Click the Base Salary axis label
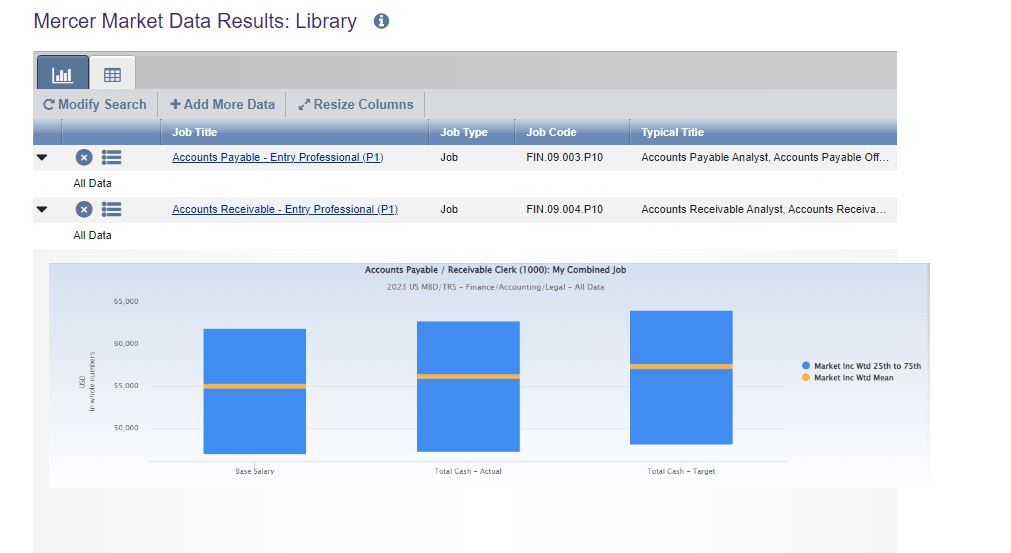This screenshot has width=1011, height=553. (x=255, y=471)
